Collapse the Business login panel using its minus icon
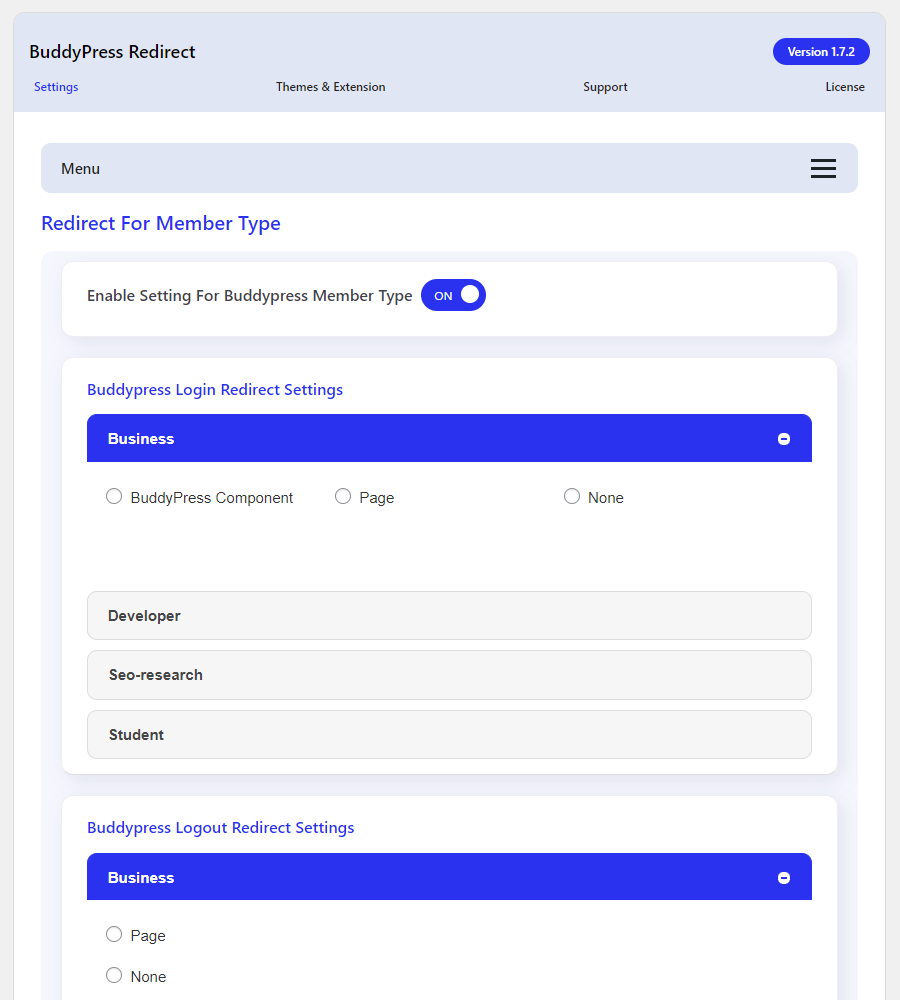This screenshot has width=900, height=1000. [783, 438]
